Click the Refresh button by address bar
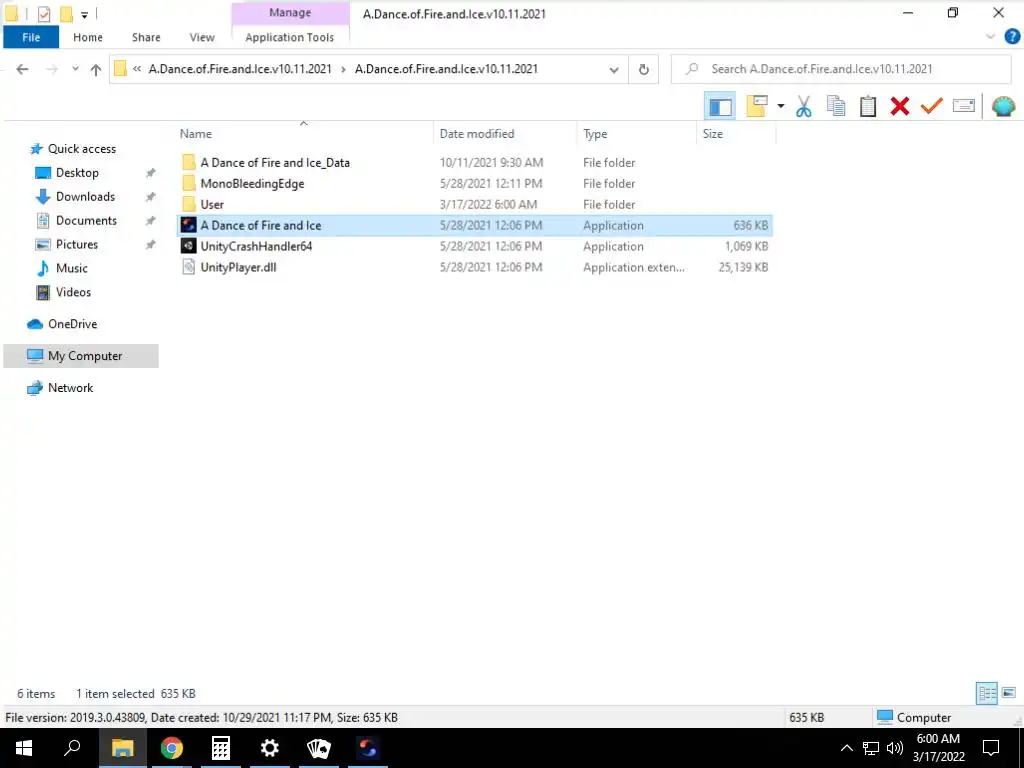The width and height of the screenshot is (1024, 768). (643, 69)
